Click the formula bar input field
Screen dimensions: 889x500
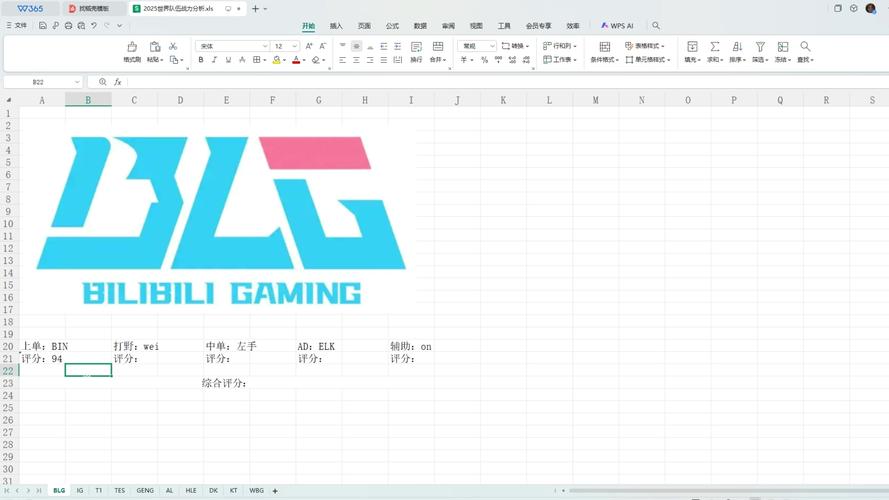(x=507, y=82)
